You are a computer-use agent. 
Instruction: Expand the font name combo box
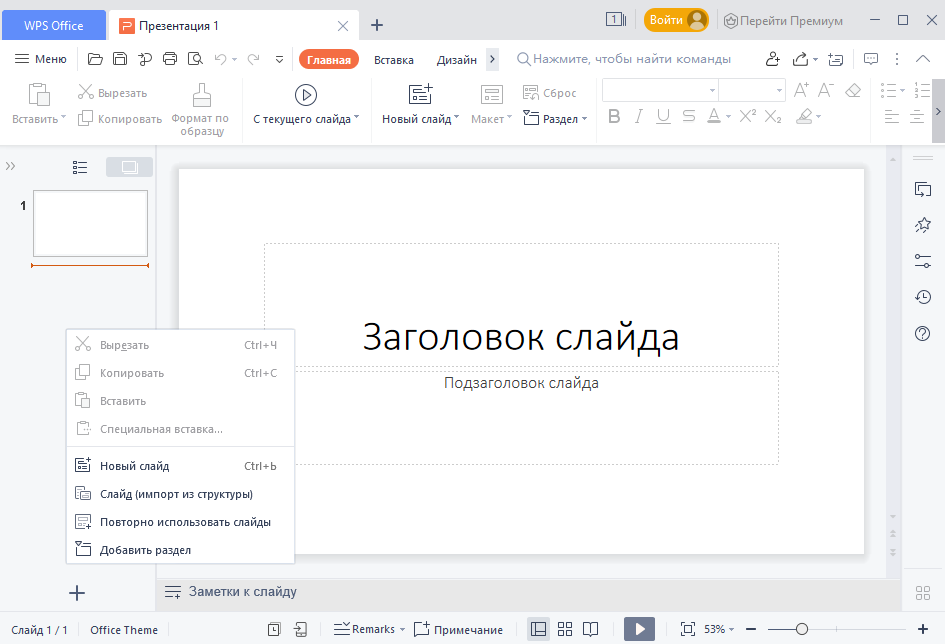point(712,90)
